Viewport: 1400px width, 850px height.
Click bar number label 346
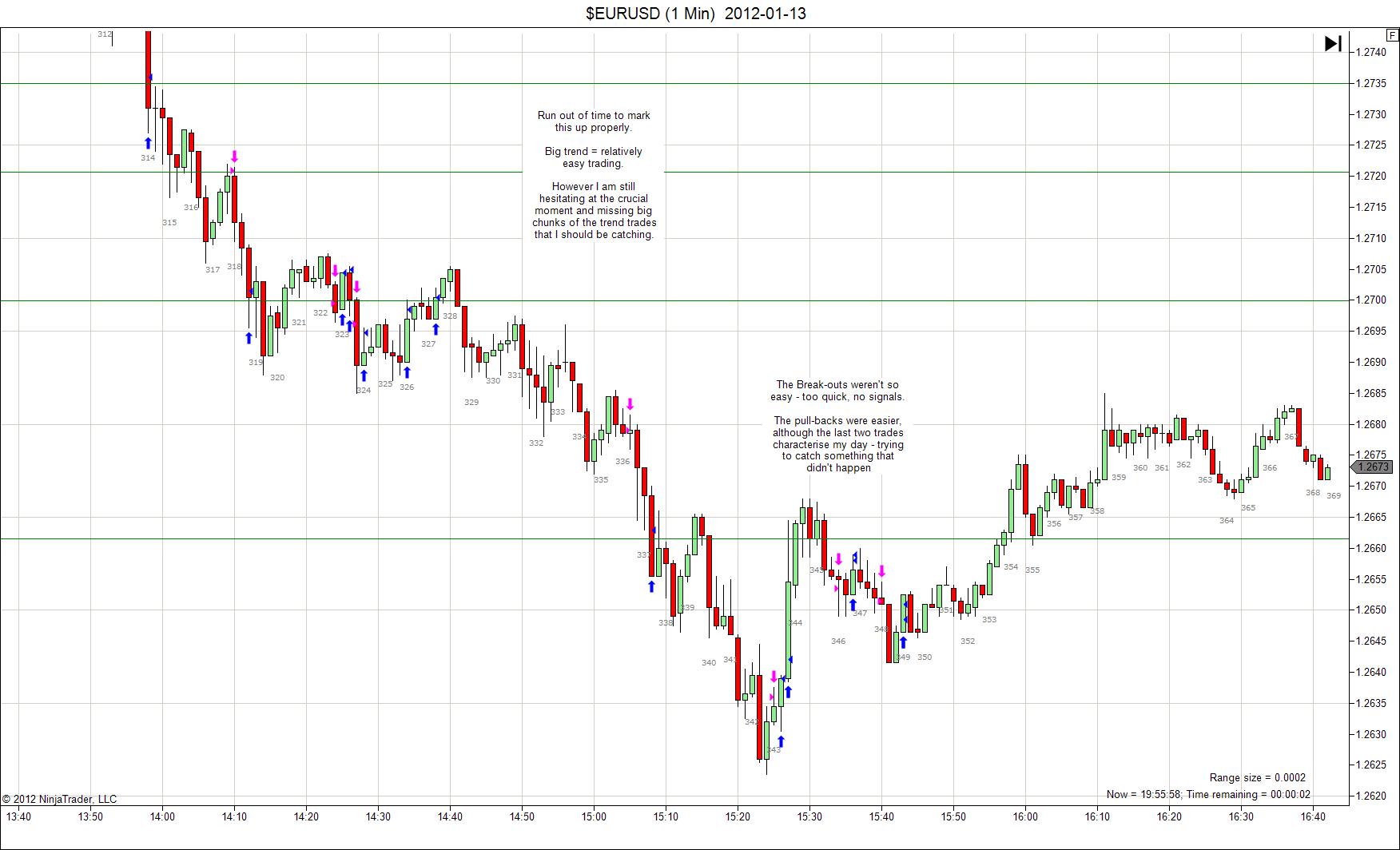coord(838,641)
